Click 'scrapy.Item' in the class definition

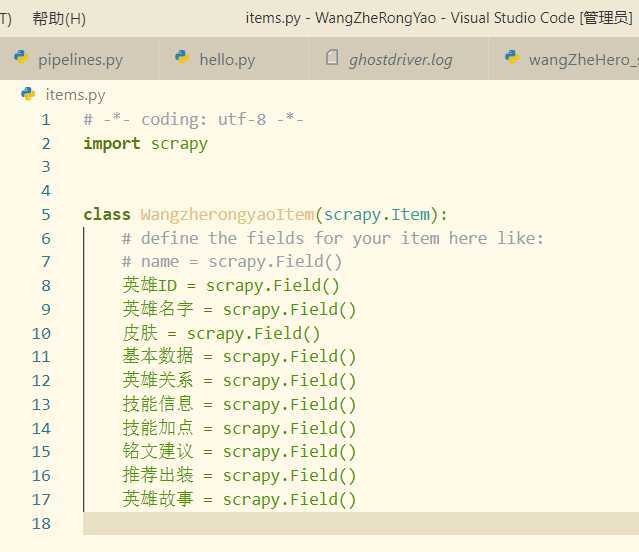[x=377, y=215]
